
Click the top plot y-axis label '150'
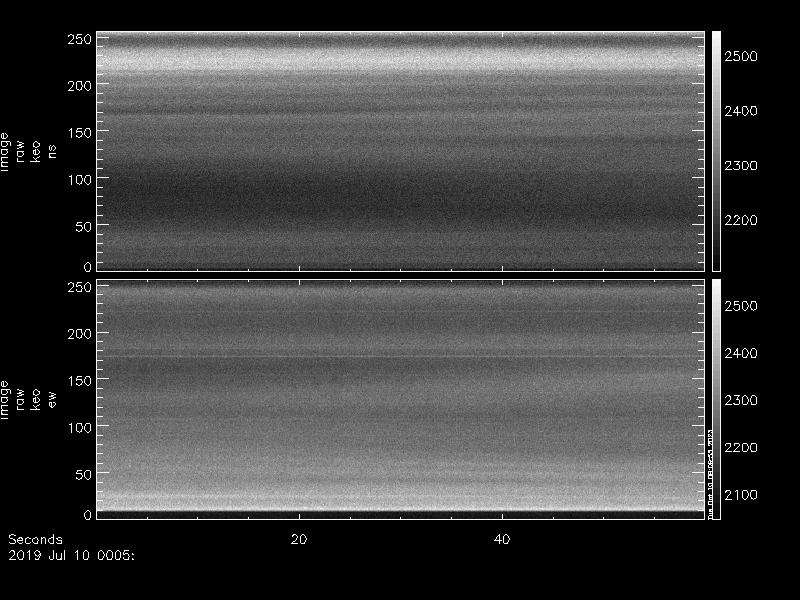click(80, 133)
